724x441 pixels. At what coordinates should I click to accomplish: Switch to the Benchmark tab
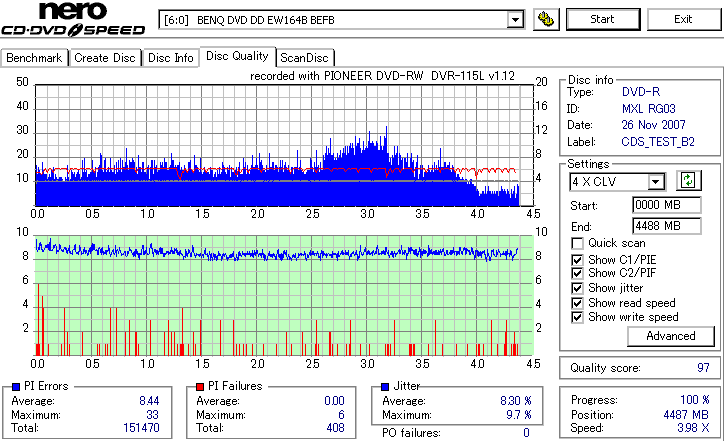(x=34, y=58)
